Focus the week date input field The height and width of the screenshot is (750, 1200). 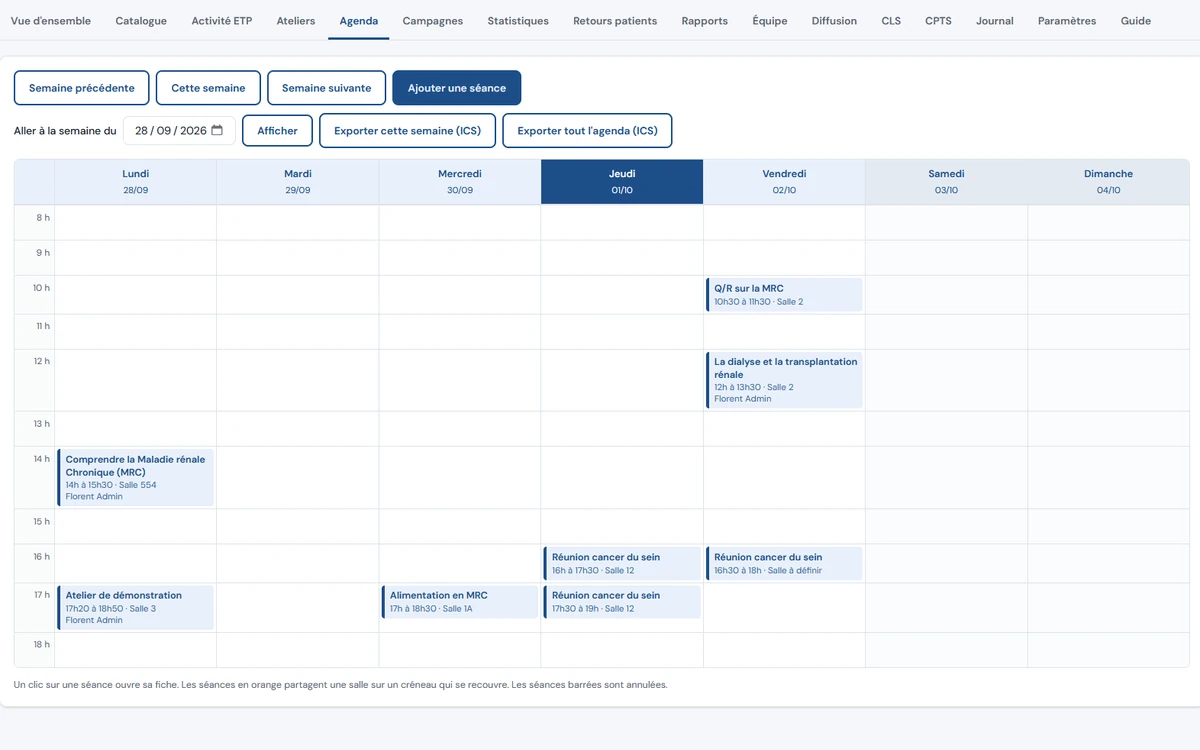[179, 131]
